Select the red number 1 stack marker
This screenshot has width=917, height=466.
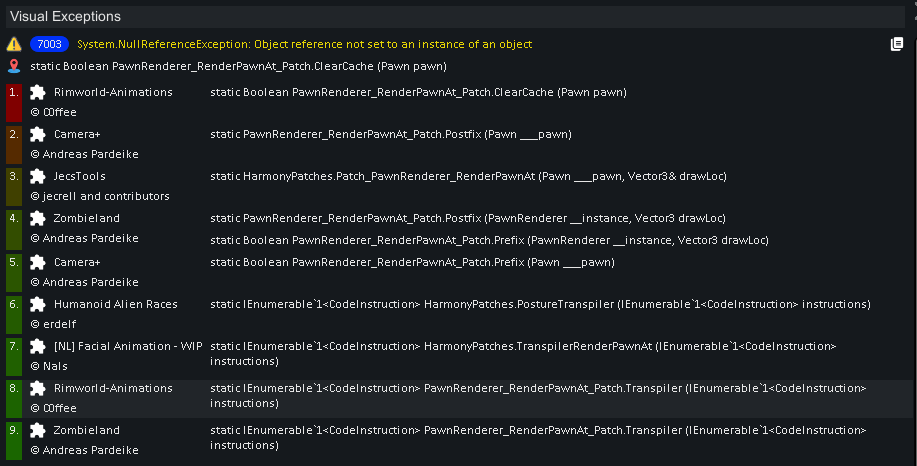click(x=14, y=102)
